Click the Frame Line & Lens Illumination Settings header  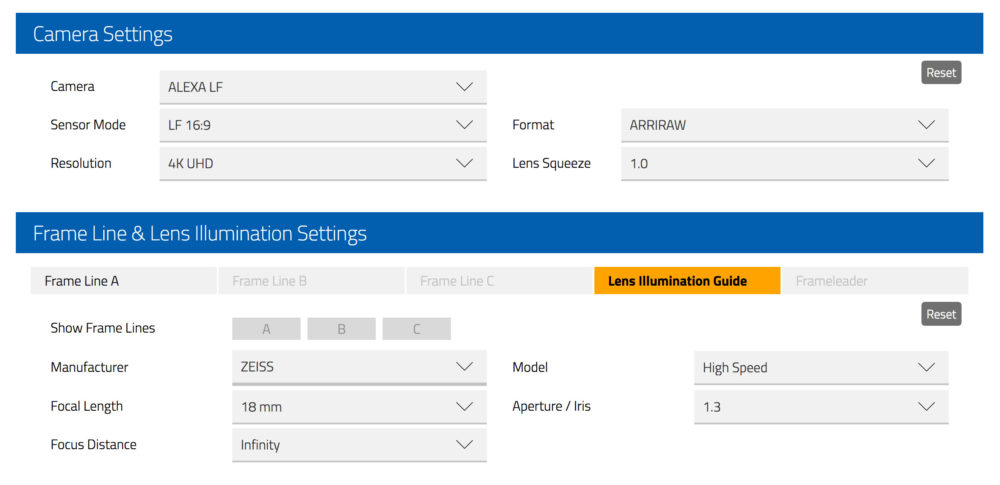[x=499, y=233]
